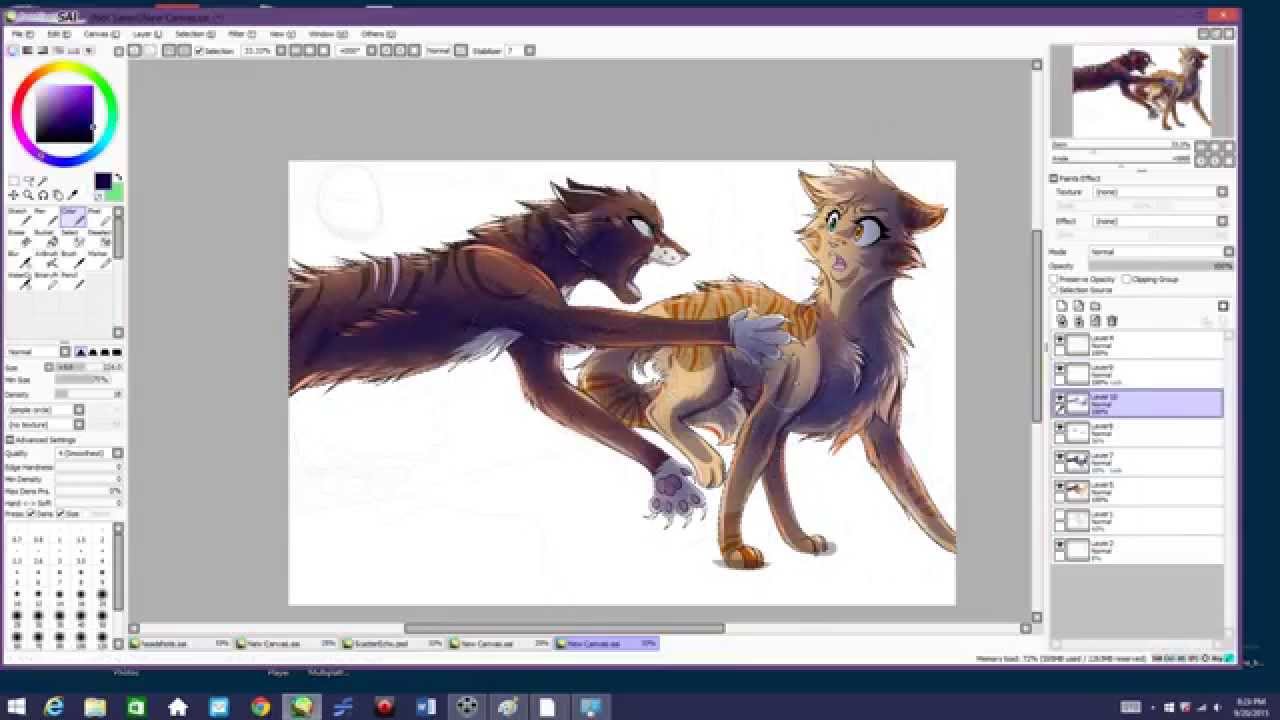Open the Effect dropdown in Paints Effect
This screenshot has width=1280, height=720.
tap(1160, 221)
